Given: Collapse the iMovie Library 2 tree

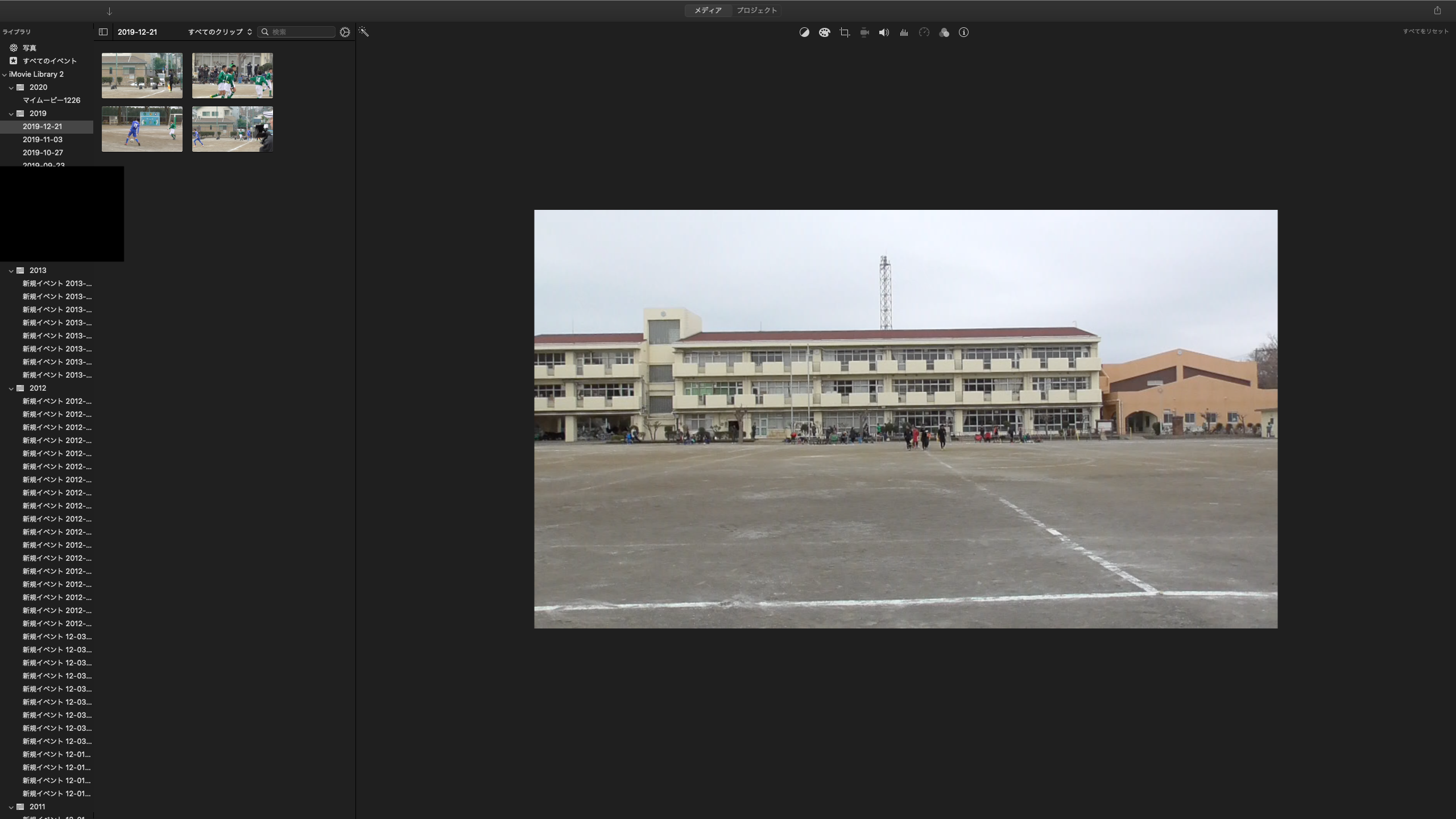Looking at the screenshot, I should click(x=5, y=75).
